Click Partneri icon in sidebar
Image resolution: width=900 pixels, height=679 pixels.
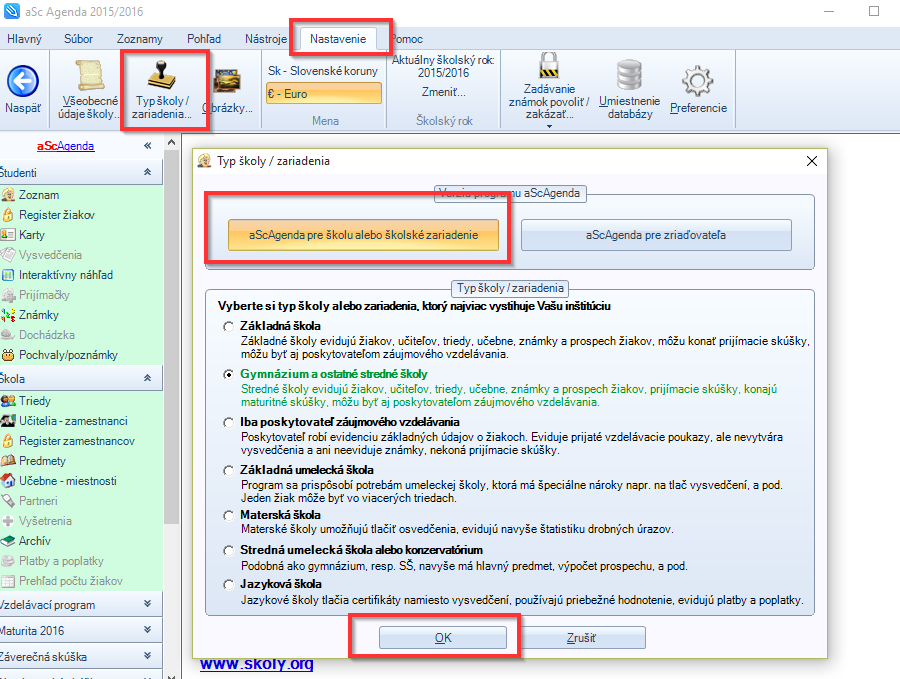coord(8,500)
